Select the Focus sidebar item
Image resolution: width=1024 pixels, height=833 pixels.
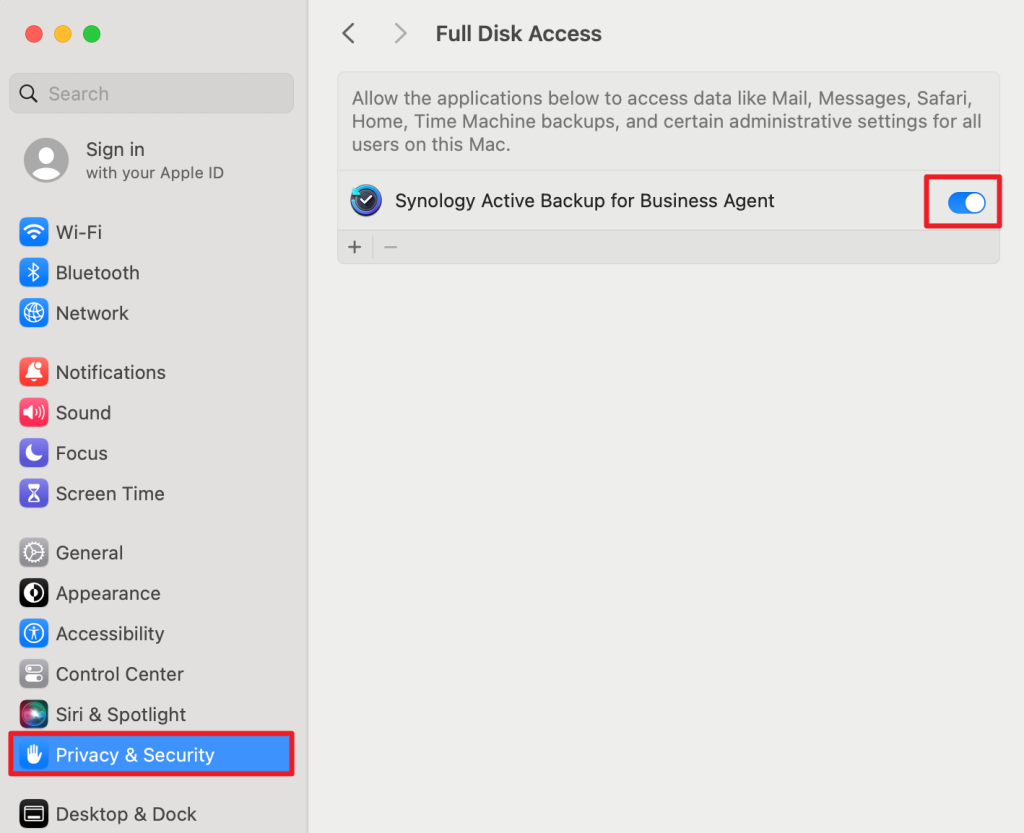click(x=152, y=453)
